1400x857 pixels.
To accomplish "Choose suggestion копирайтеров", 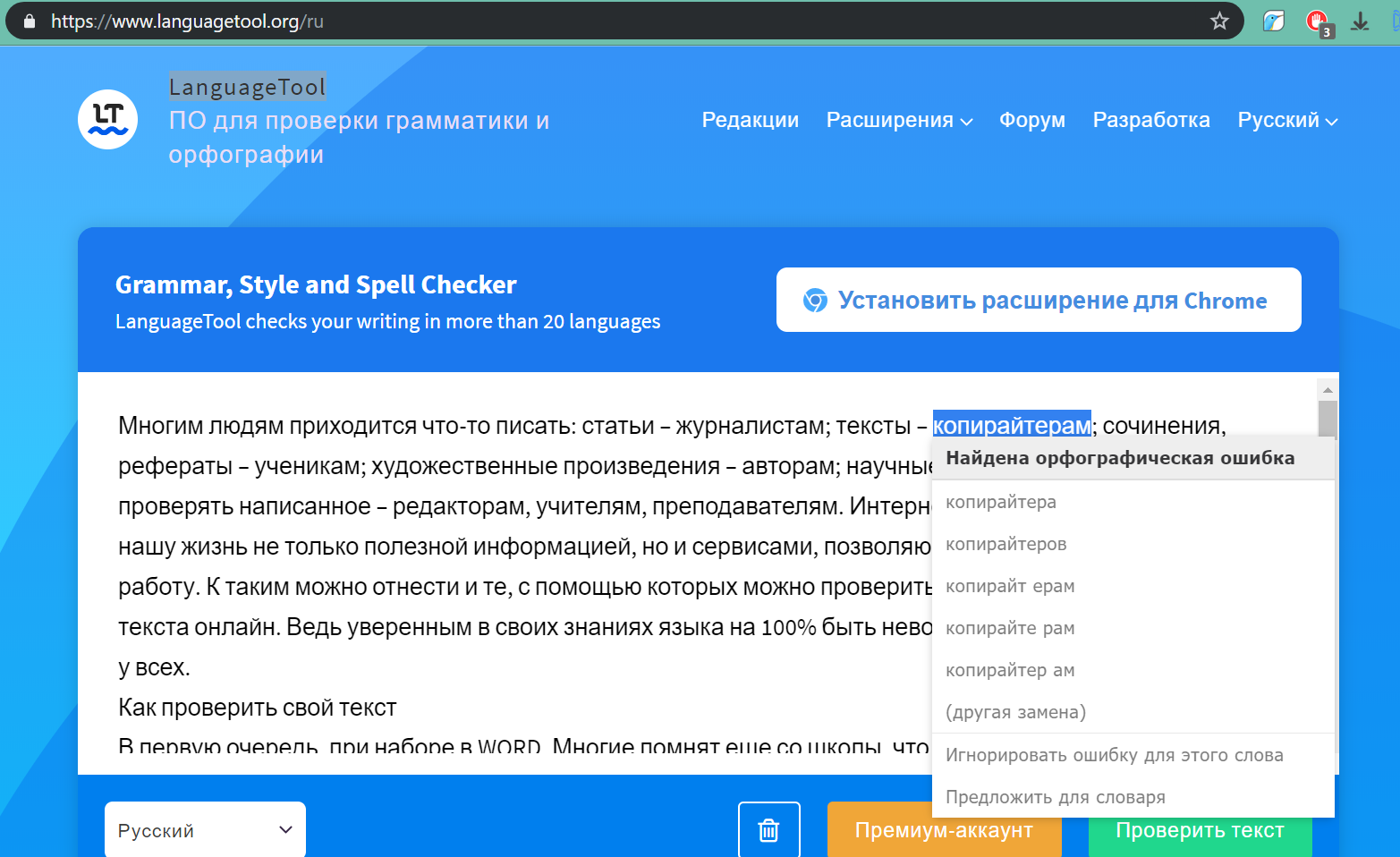I will coord(1133,544).
